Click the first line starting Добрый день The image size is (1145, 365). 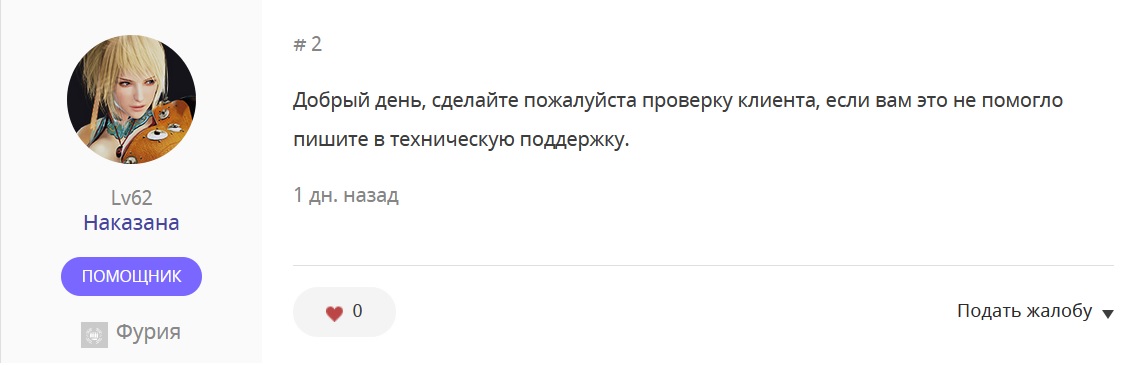[x=678, y=101]
